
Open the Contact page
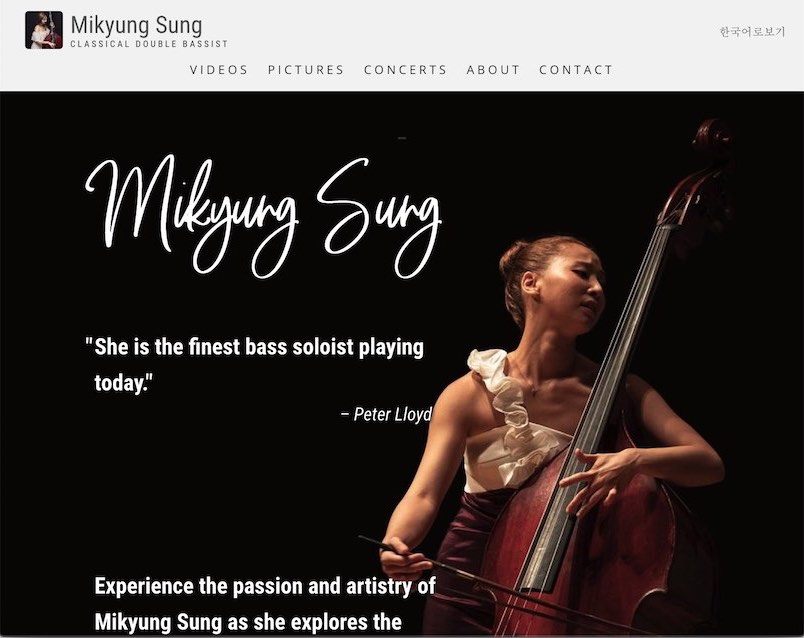(x=576, y=70)
